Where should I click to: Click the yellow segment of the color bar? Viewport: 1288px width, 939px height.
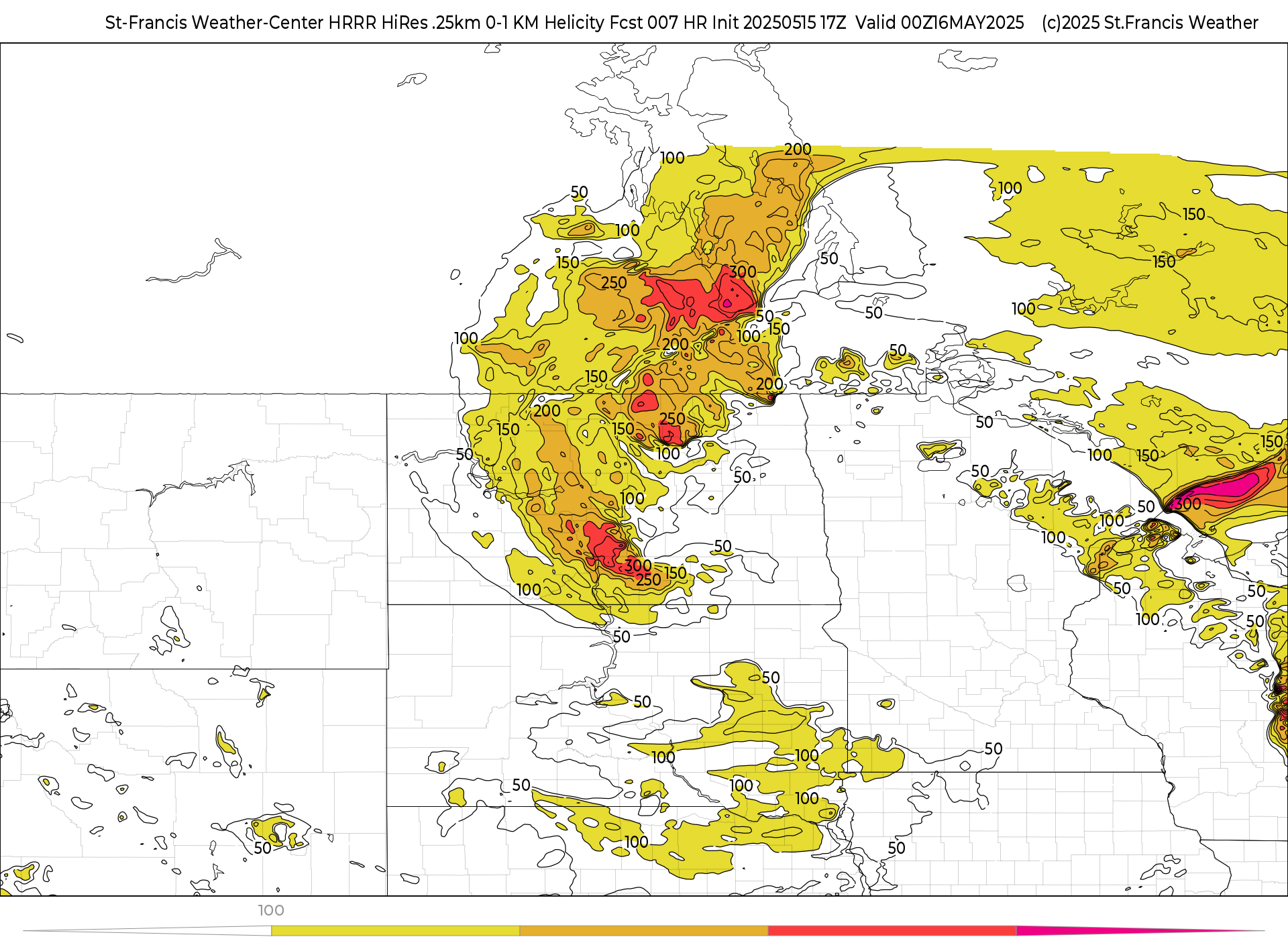tap(395, 931)
